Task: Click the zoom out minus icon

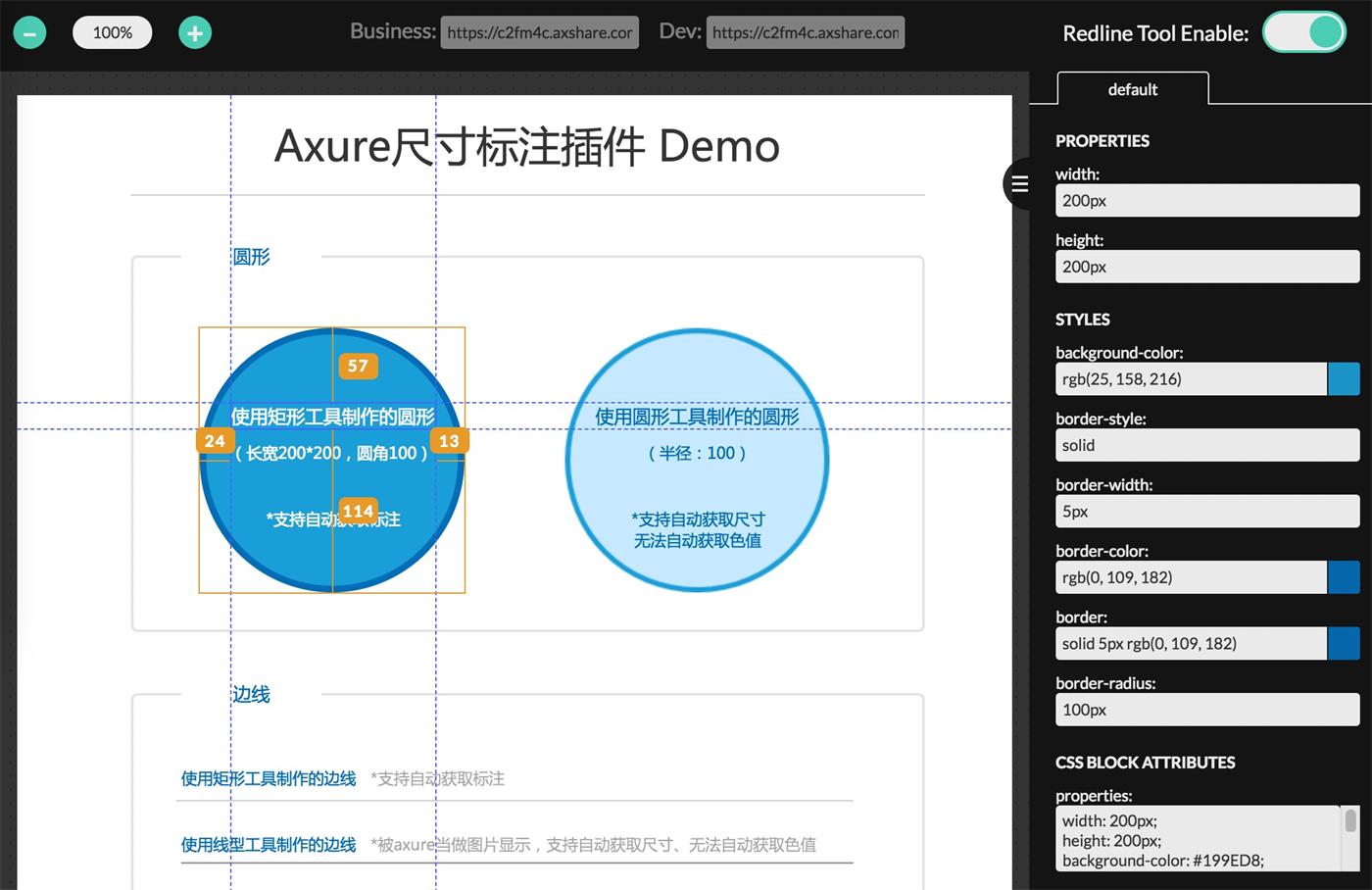Action: click(x=29, y=32)
